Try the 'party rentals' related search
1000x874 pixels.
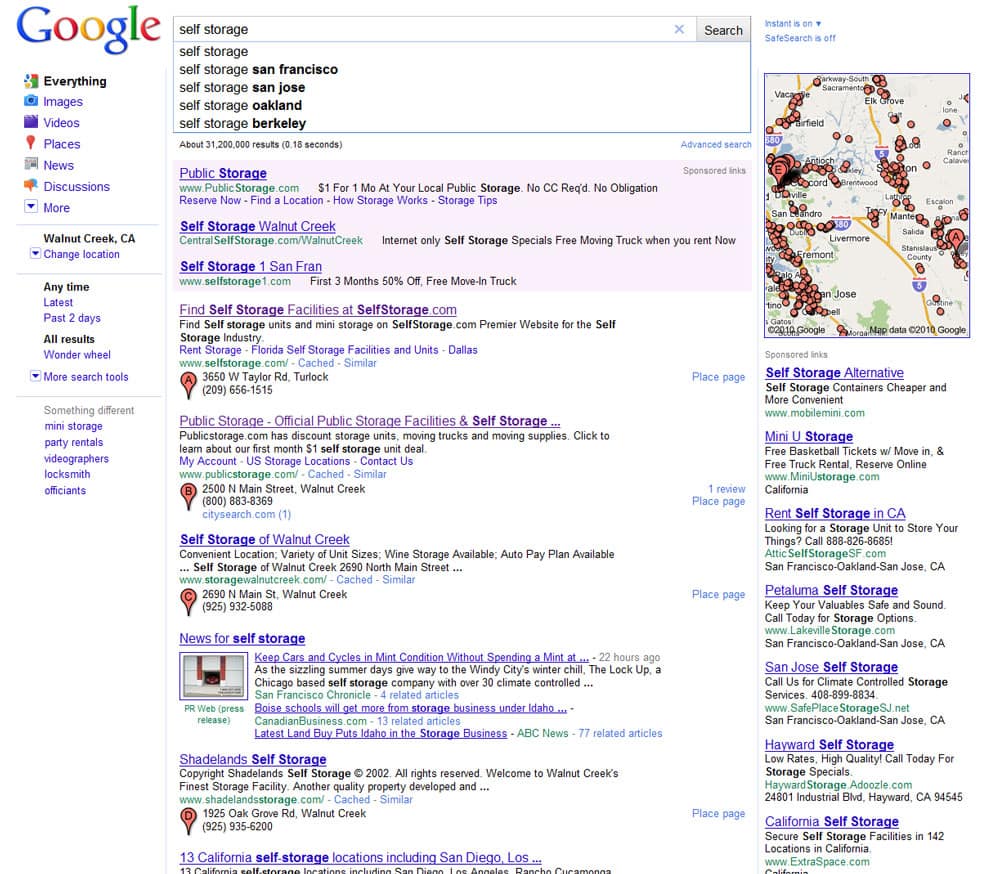pos(73,442)
